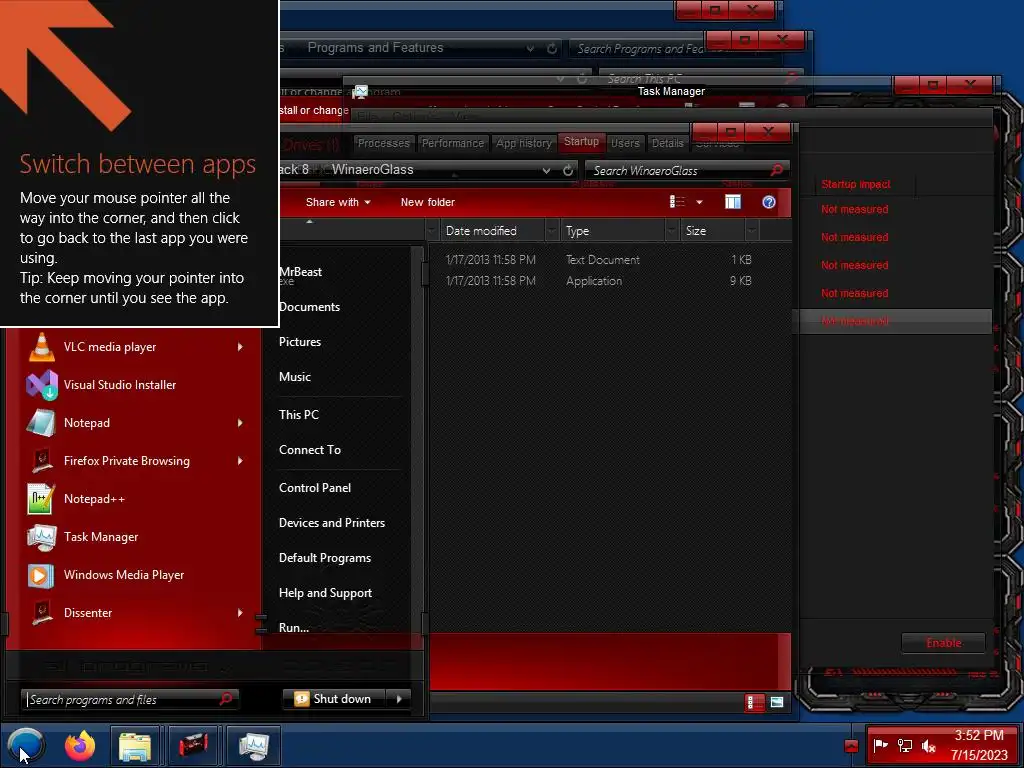Viewport: 1024px width, 768px height.
Task: Refresh Programs and Features address bar
Action: pos(552,48)
